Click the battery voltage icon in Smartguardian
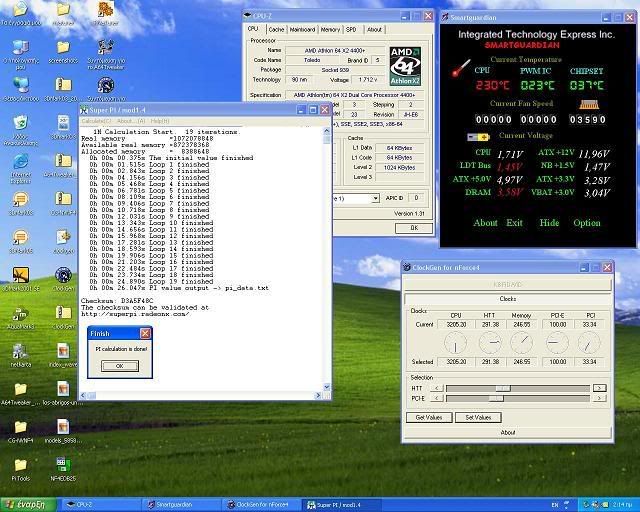 478,137
